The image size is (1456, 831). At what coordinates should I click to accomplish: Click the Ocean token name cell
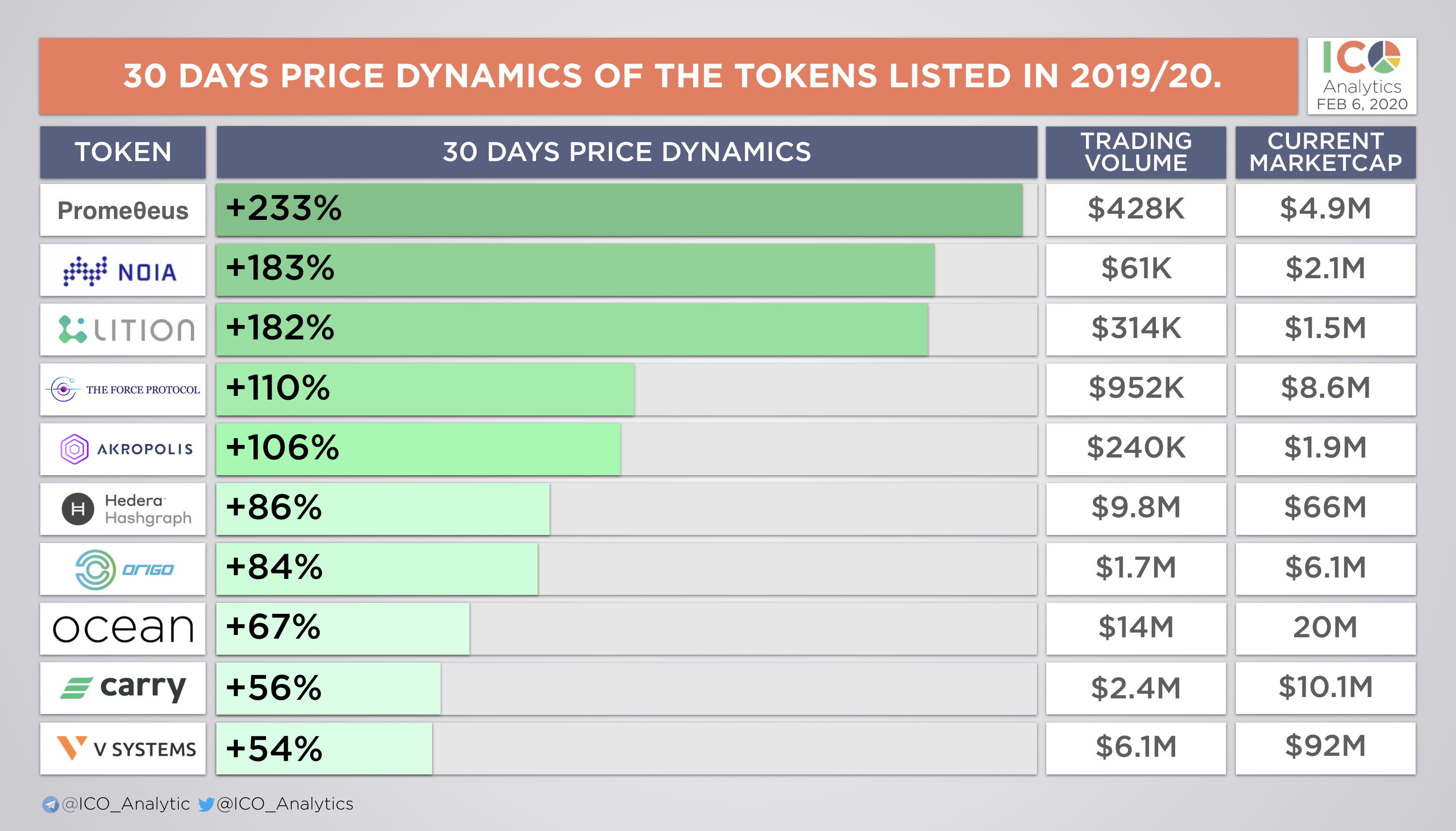pyautogui.click(x=123, y=628)
